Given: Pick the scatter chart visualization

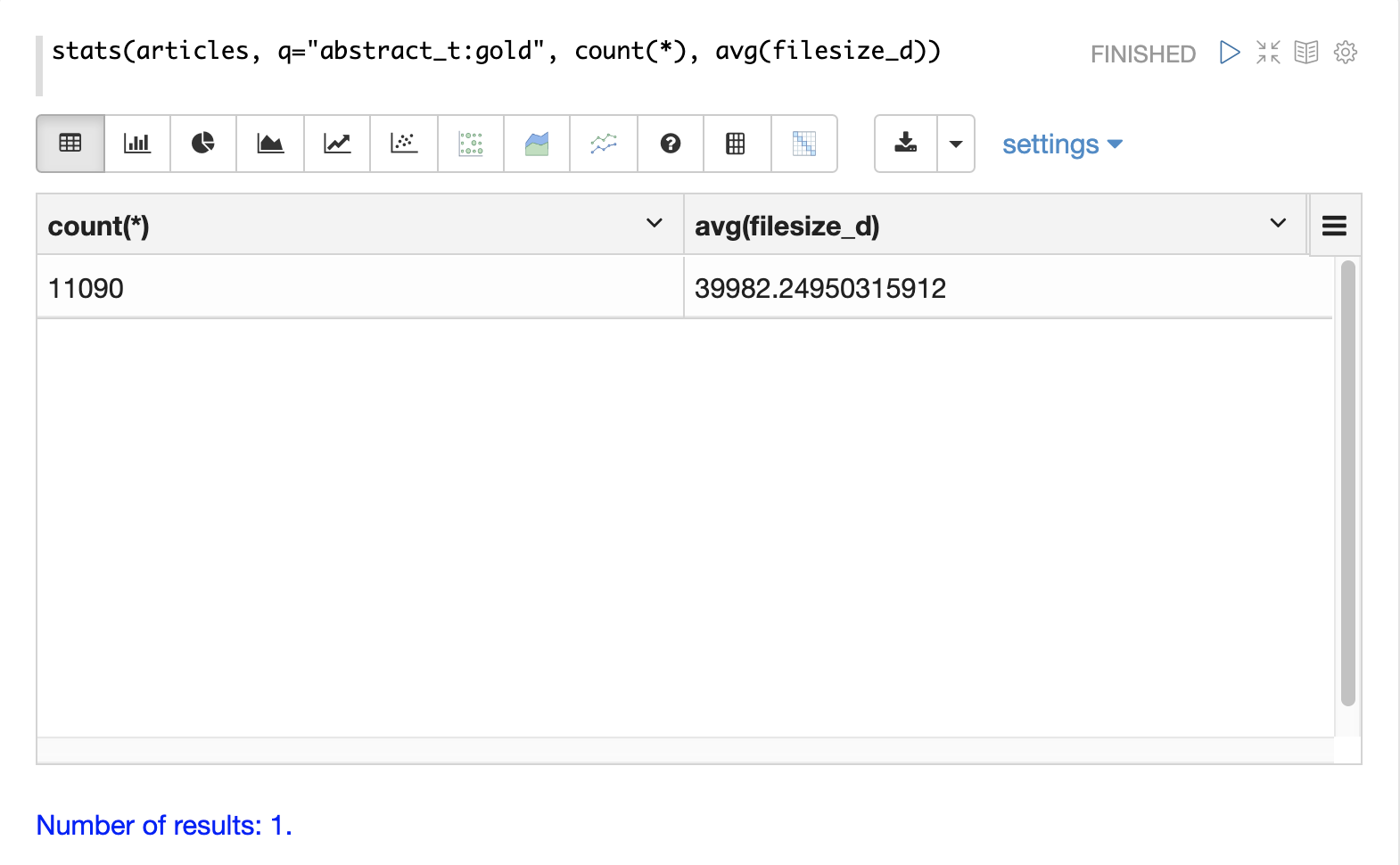Looking at the screenshot, I should coord(404,144).
